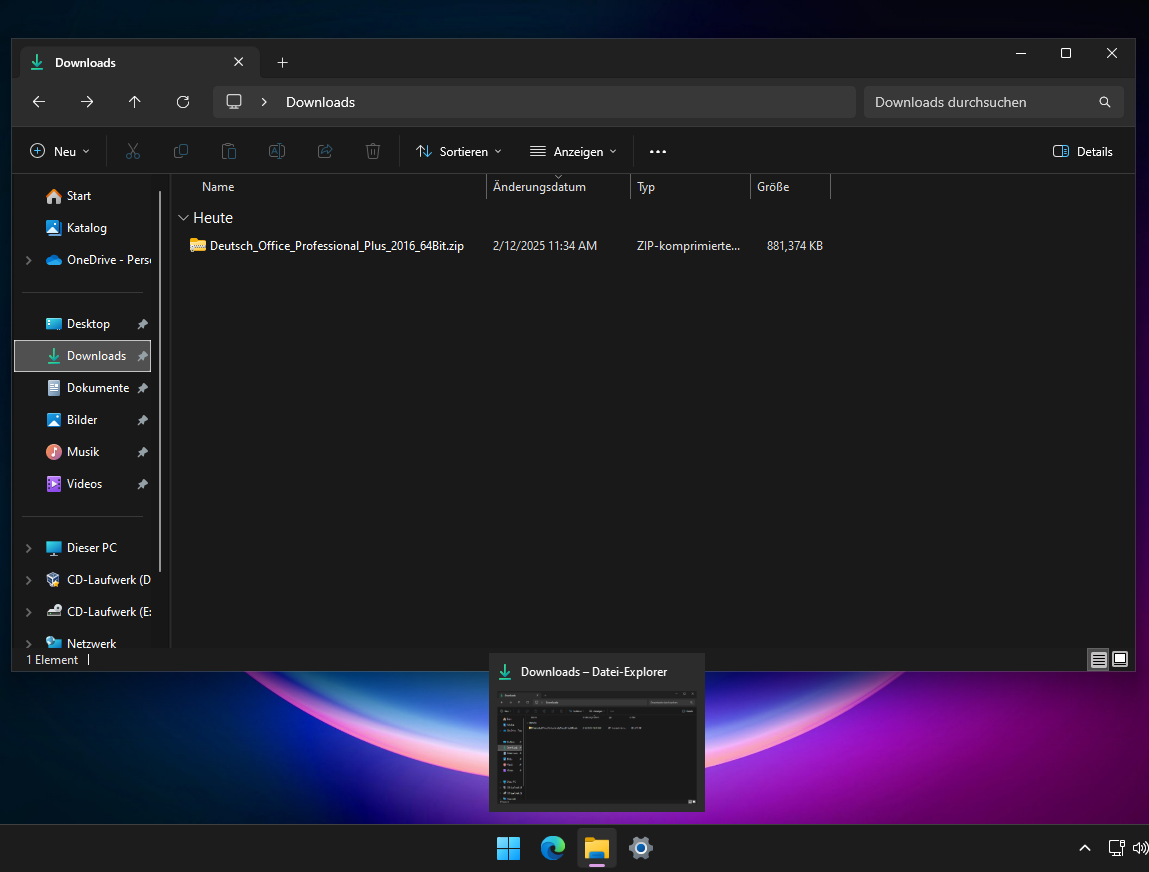This screenshot has width=1149, height=872.
Task: Click the Delete trash can icon
Action: pyautogui.click(x=373, y=151)
